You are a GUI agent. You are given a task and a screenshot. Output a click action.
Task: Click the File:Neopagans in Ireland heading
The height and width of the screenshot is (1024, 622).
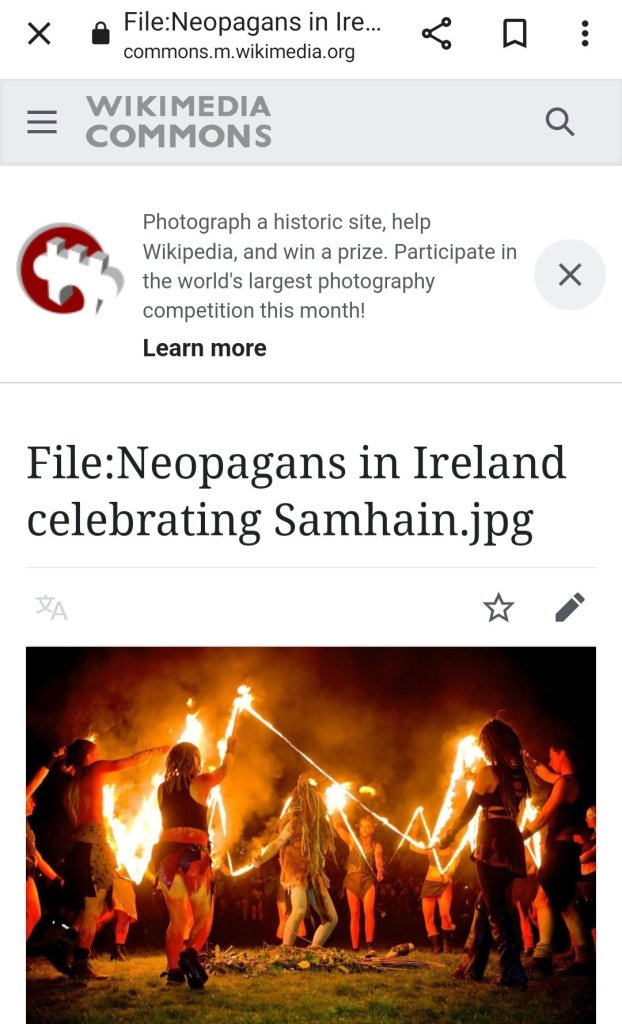tap(296, 492)
